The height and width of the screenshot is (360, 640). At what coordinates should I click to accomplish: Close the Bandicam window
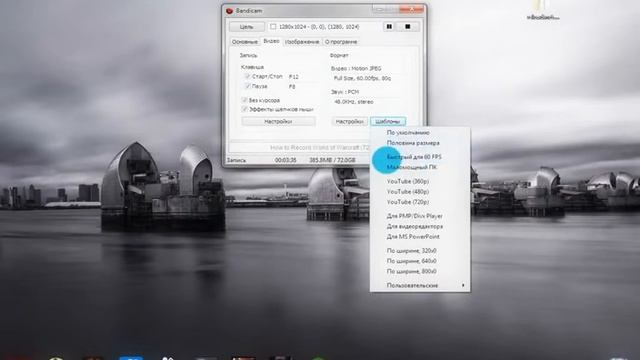412,9
